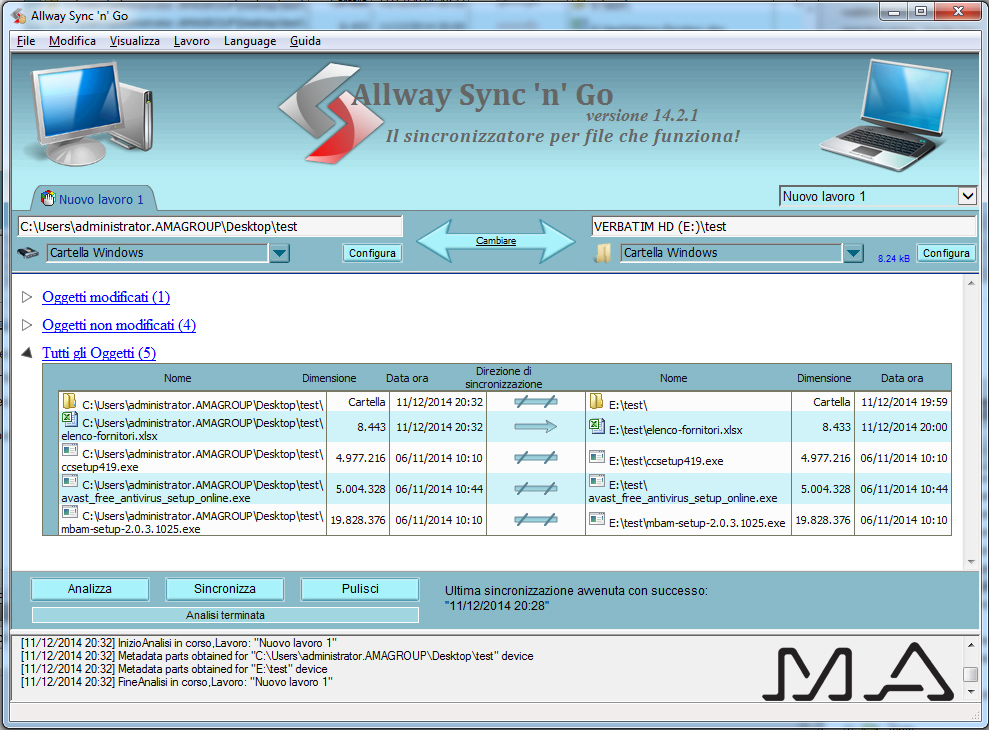Click left Dimensione column header
The height and width of the screenshot is (730, 989).
[329, 378]
